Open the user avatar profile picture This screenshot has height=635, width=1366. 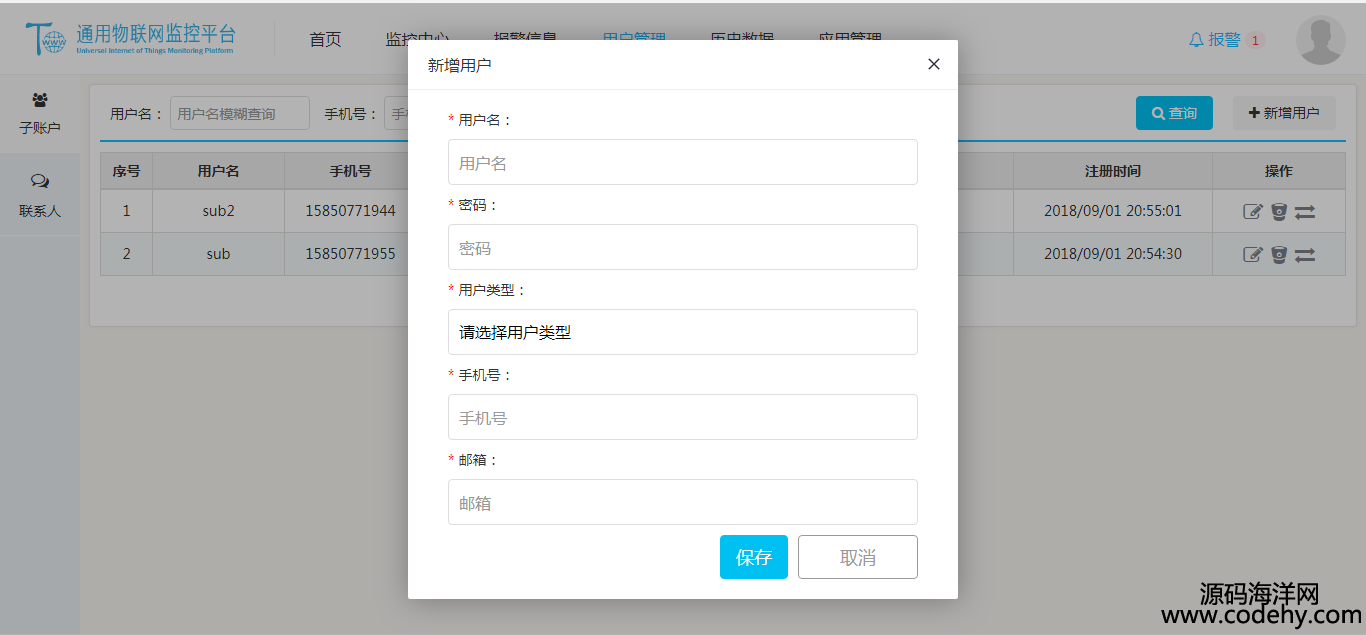(x=1320, y=40)
